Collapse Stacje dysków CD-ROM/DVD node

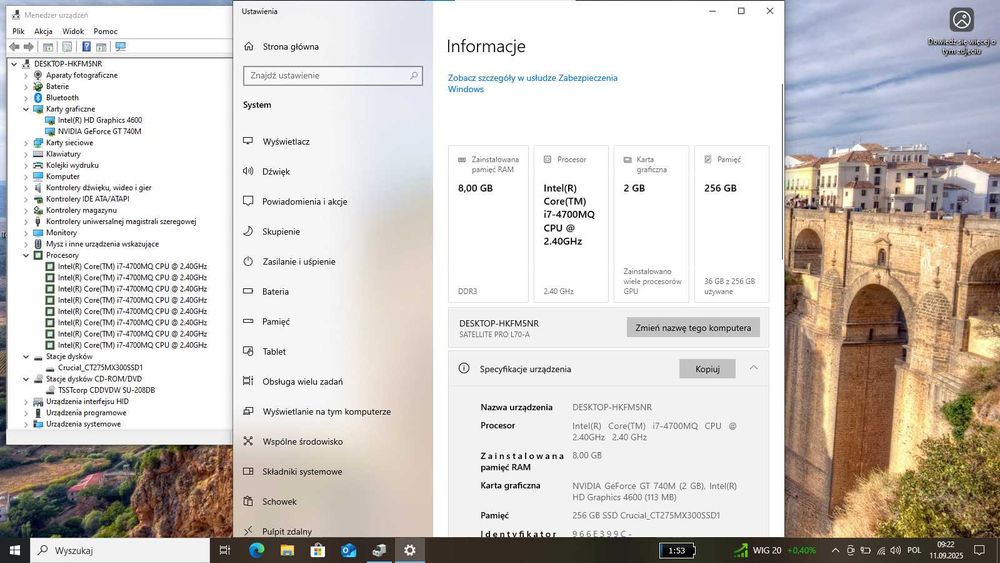coord(26,379)
